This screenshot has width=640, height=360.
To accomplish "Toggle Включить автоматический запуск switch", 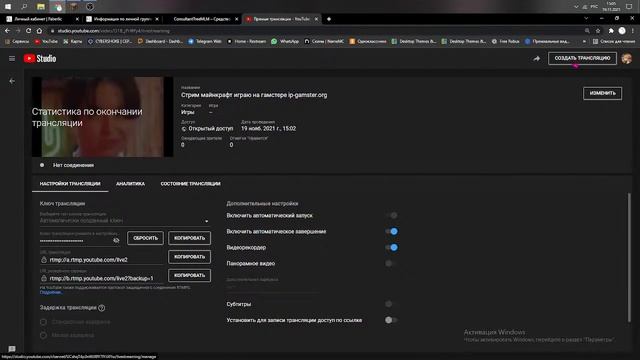I will [391, 215].
